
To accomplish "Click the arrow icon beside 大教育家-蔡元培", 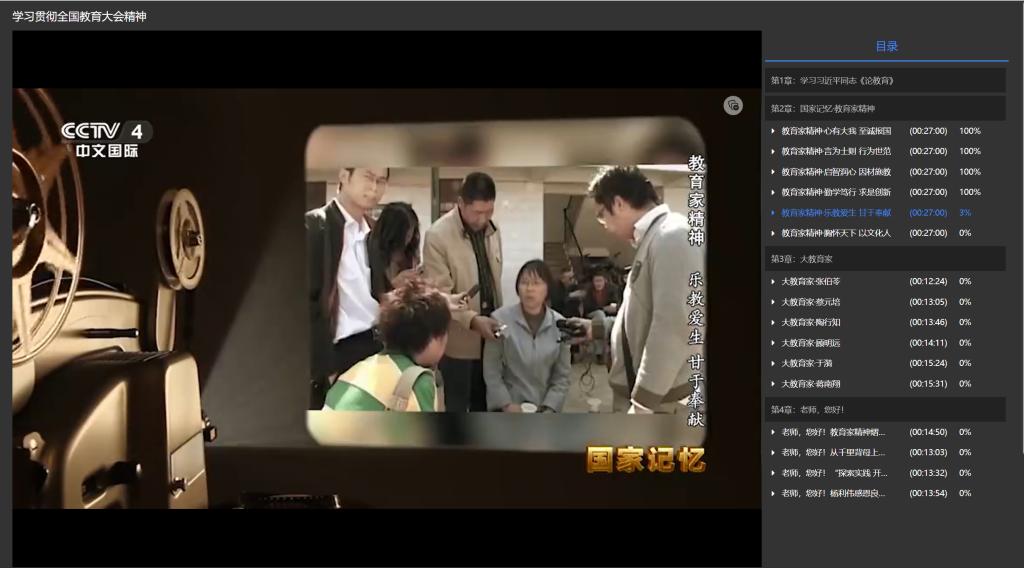I will [x=773, y=302].
